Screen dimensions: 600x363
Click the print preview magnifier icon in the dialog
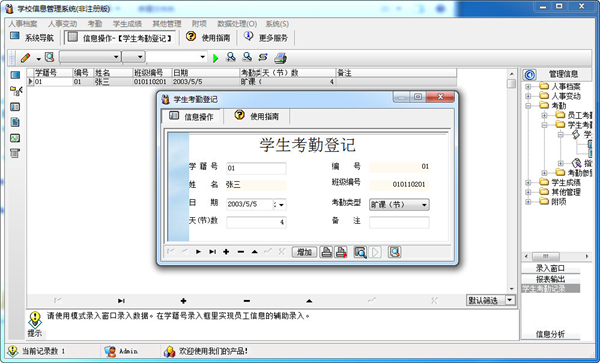pyautogui.click(x=360, y=252)
